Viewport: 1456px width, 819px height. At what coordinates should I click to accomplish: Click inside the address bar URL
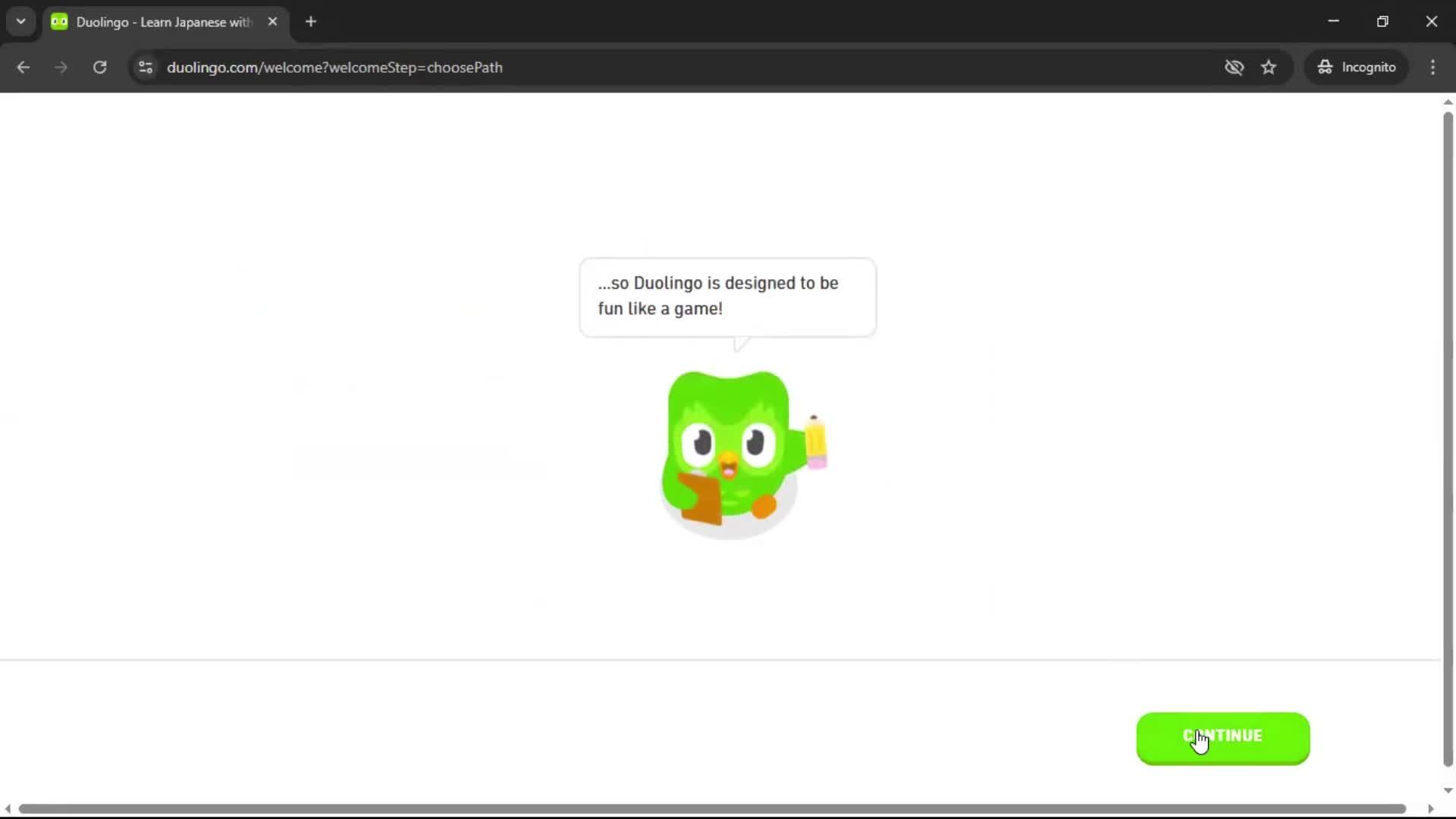pyautogui.click(x=334, y=67)
